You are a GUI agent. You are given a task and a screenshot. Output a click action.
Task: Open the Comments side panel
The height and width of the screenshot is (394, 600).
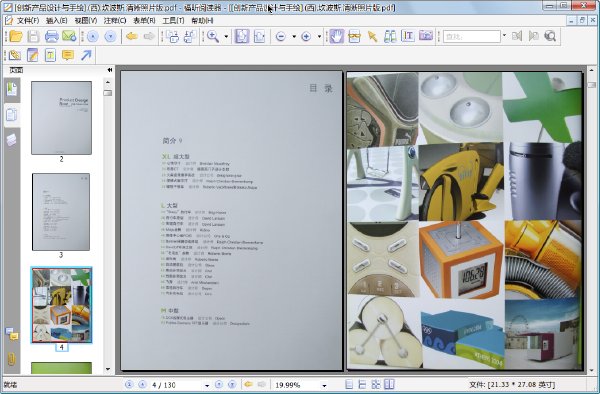pyautogui.click(x=12, y=334)
